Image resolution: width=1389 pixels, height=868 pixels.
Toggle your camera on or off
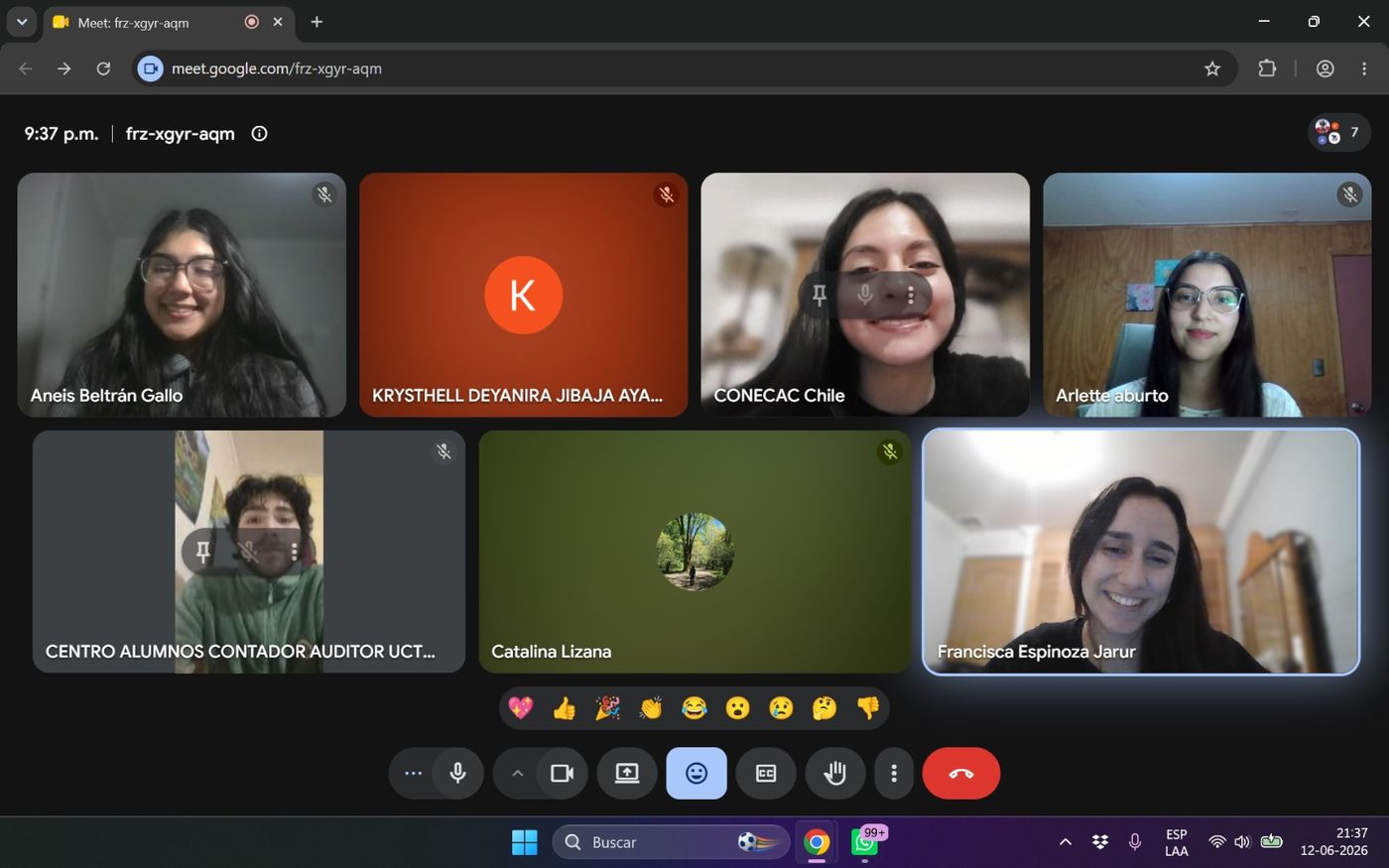tap(563, 774)
